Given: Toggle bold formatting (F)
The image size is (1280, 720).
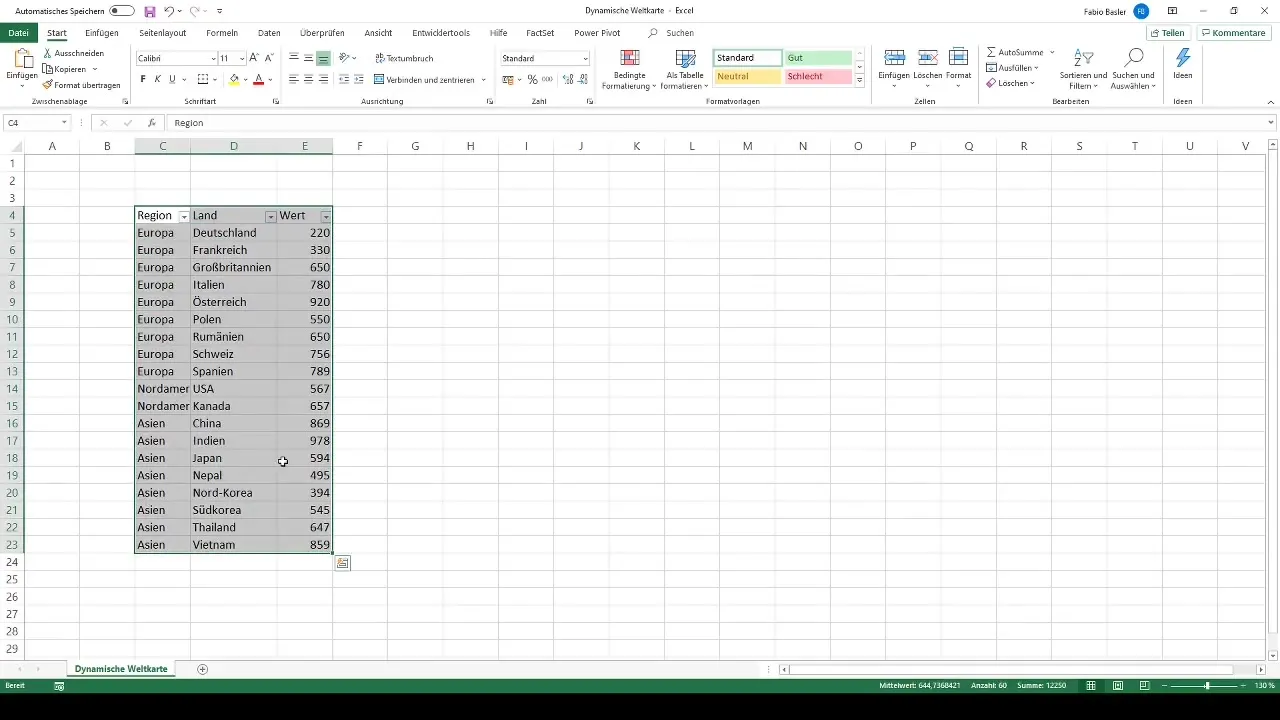Looking at the screenshot, I should 143,79.
